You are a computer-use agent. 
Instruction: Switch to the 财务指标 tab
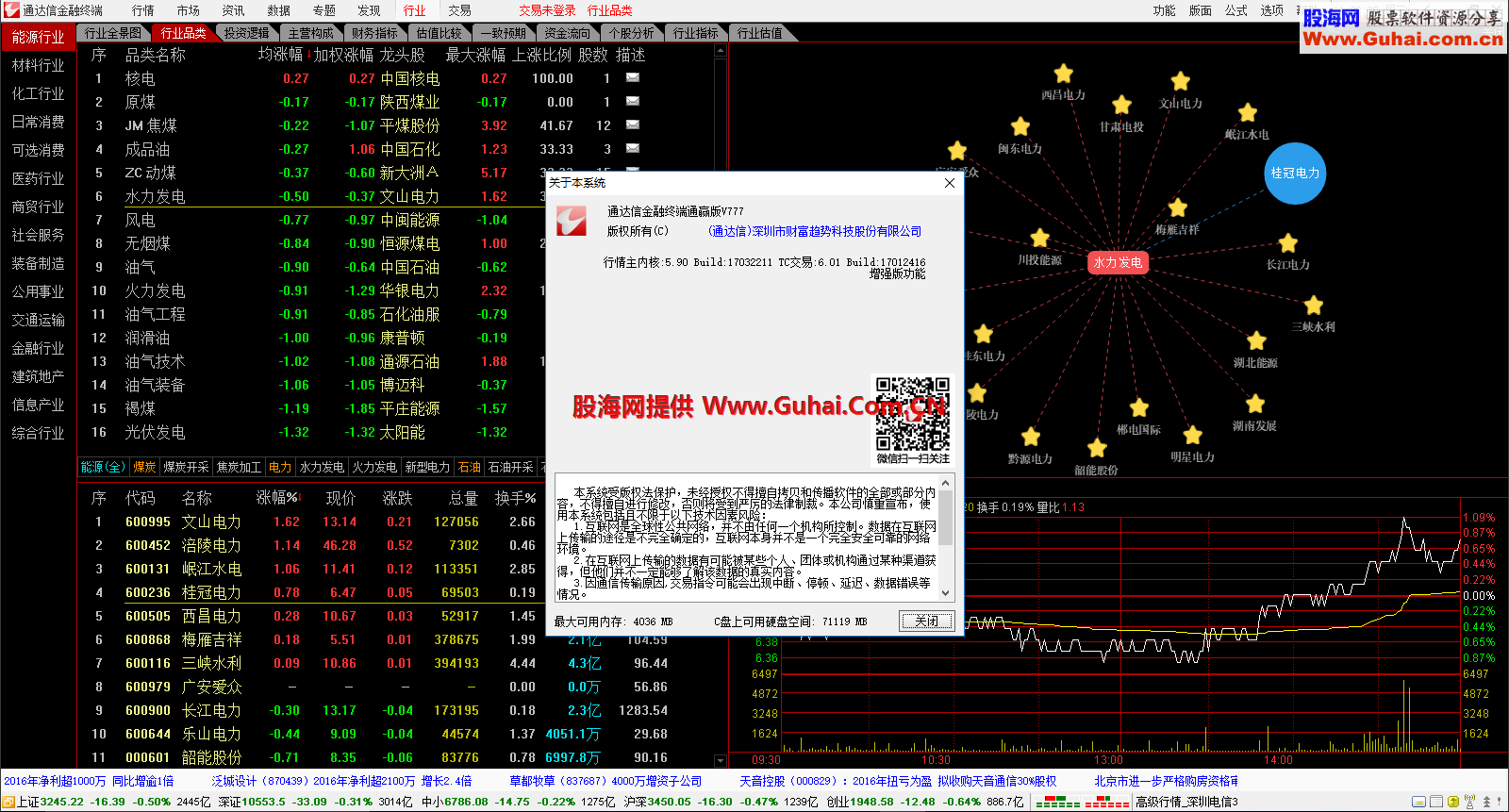click(375, 33)
